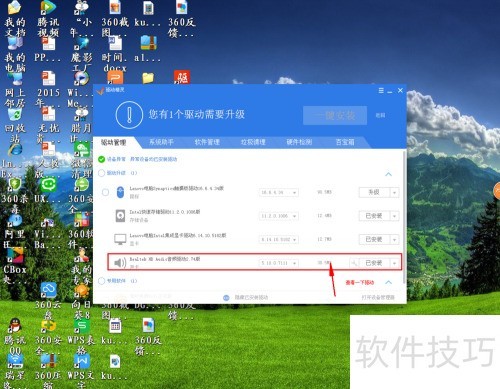The image size is (500, 389).
Task: Click the Intel display monitor device icon
Action: (x=120, y=239)
